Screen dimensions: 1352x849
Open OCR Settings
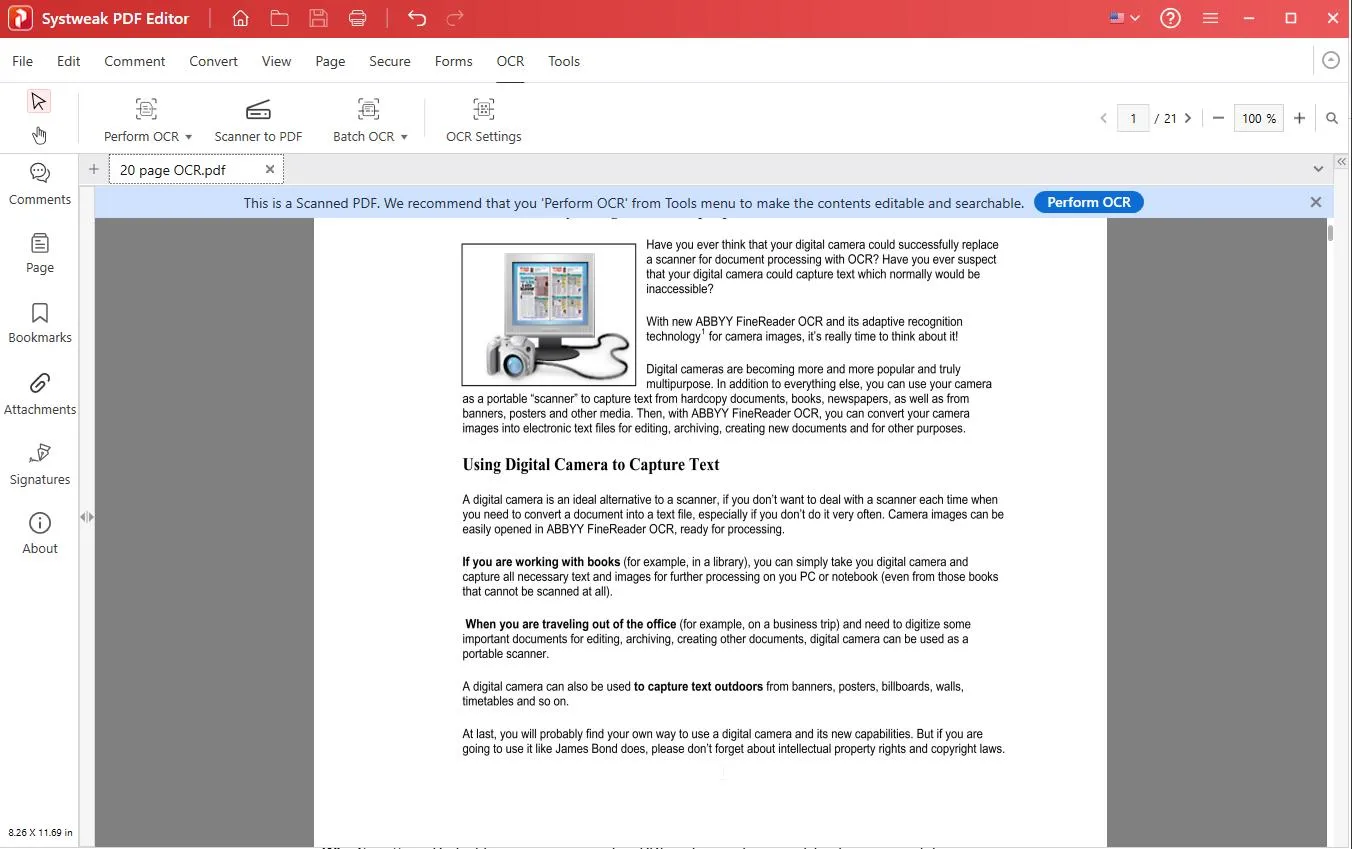pos(484,120)
